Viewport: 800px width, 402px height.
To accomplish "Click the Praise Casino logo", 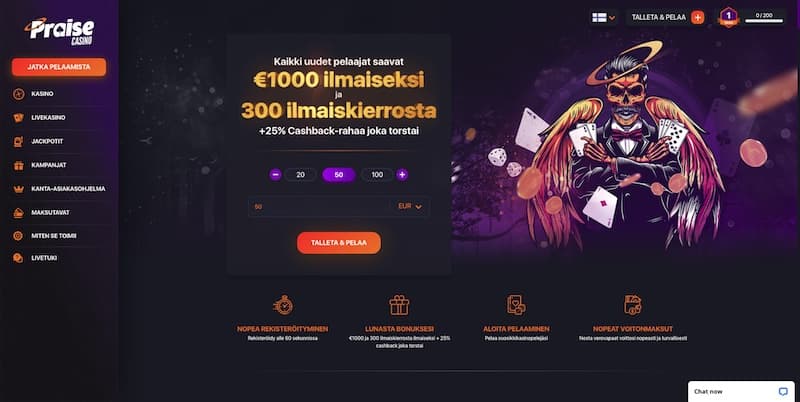I will pos(60,32).
